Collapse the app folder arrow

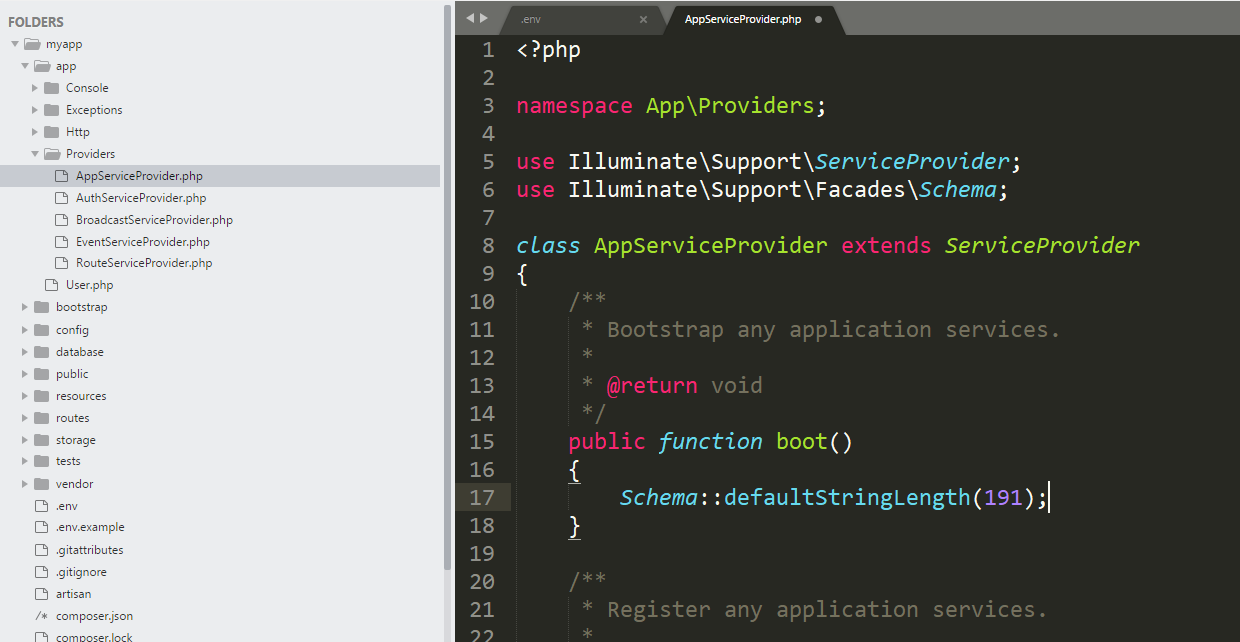25,66
